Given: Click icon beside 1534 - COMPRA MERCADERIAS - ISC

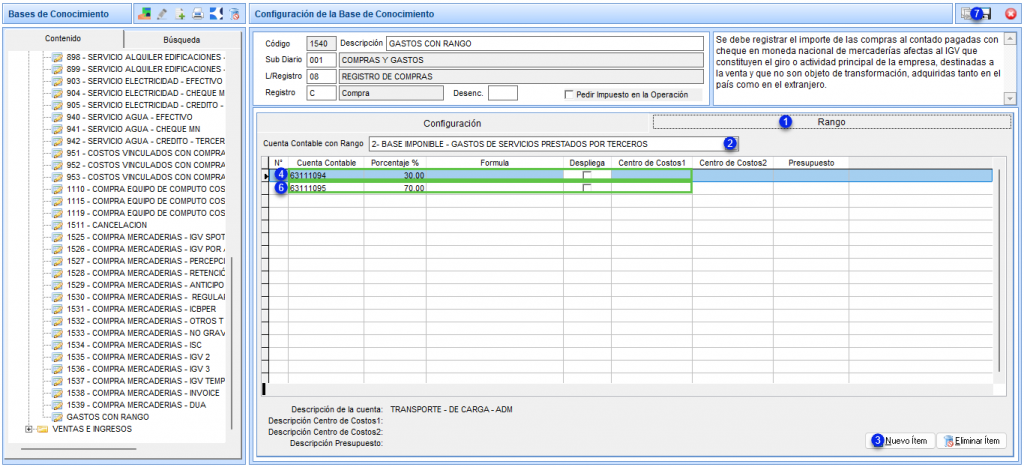Looking at the screenshot, I should click(57, 345).
